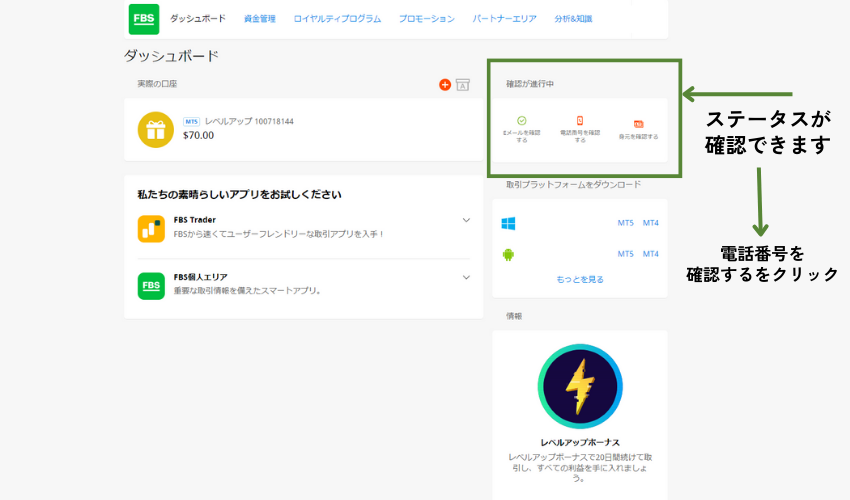
Task: Click the FBS個人エリア title text
Action: pyautogui.click(x=201, y=277)
